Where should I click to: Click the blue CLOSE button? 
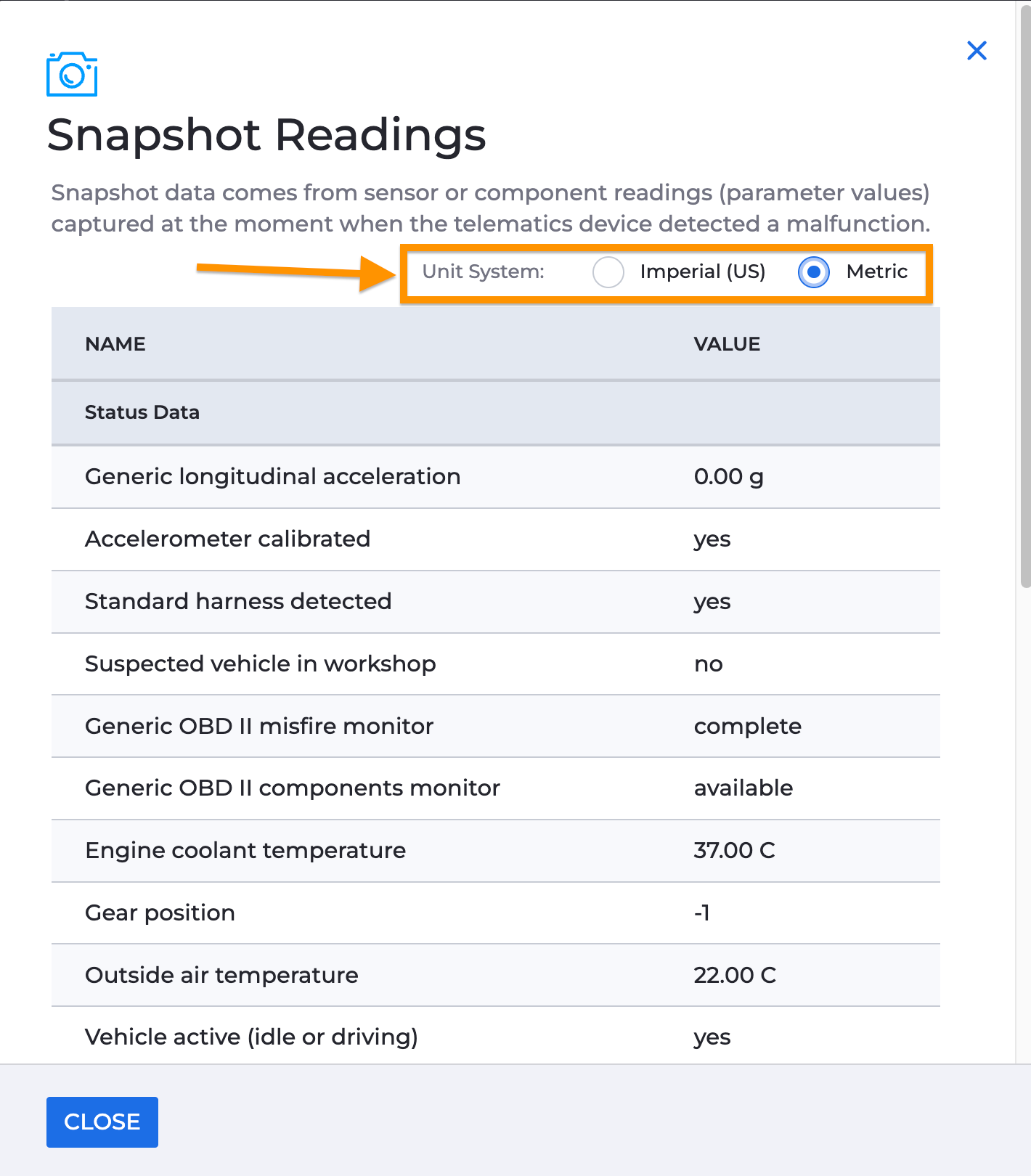point(102,1122)
